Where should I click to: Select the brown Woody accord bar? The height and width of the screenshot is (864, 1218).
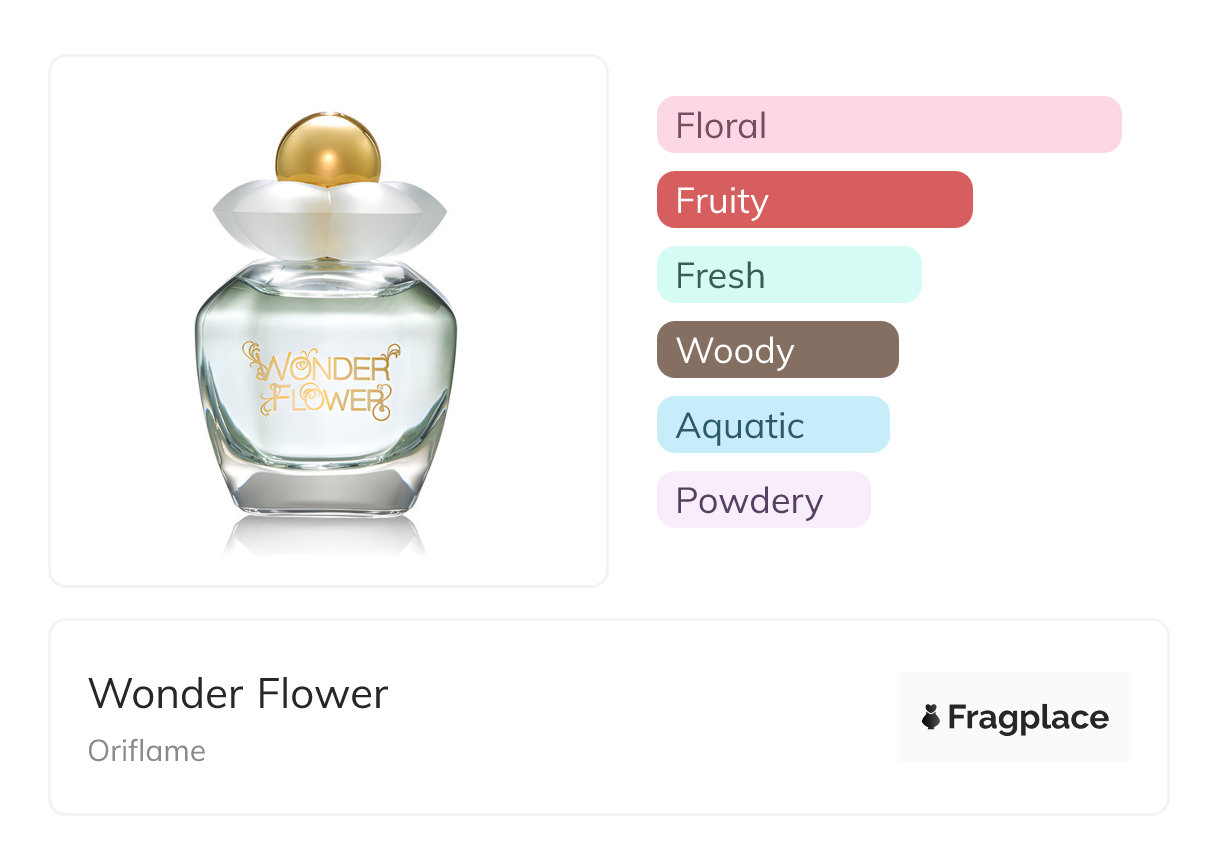click(x=777, y=350)
